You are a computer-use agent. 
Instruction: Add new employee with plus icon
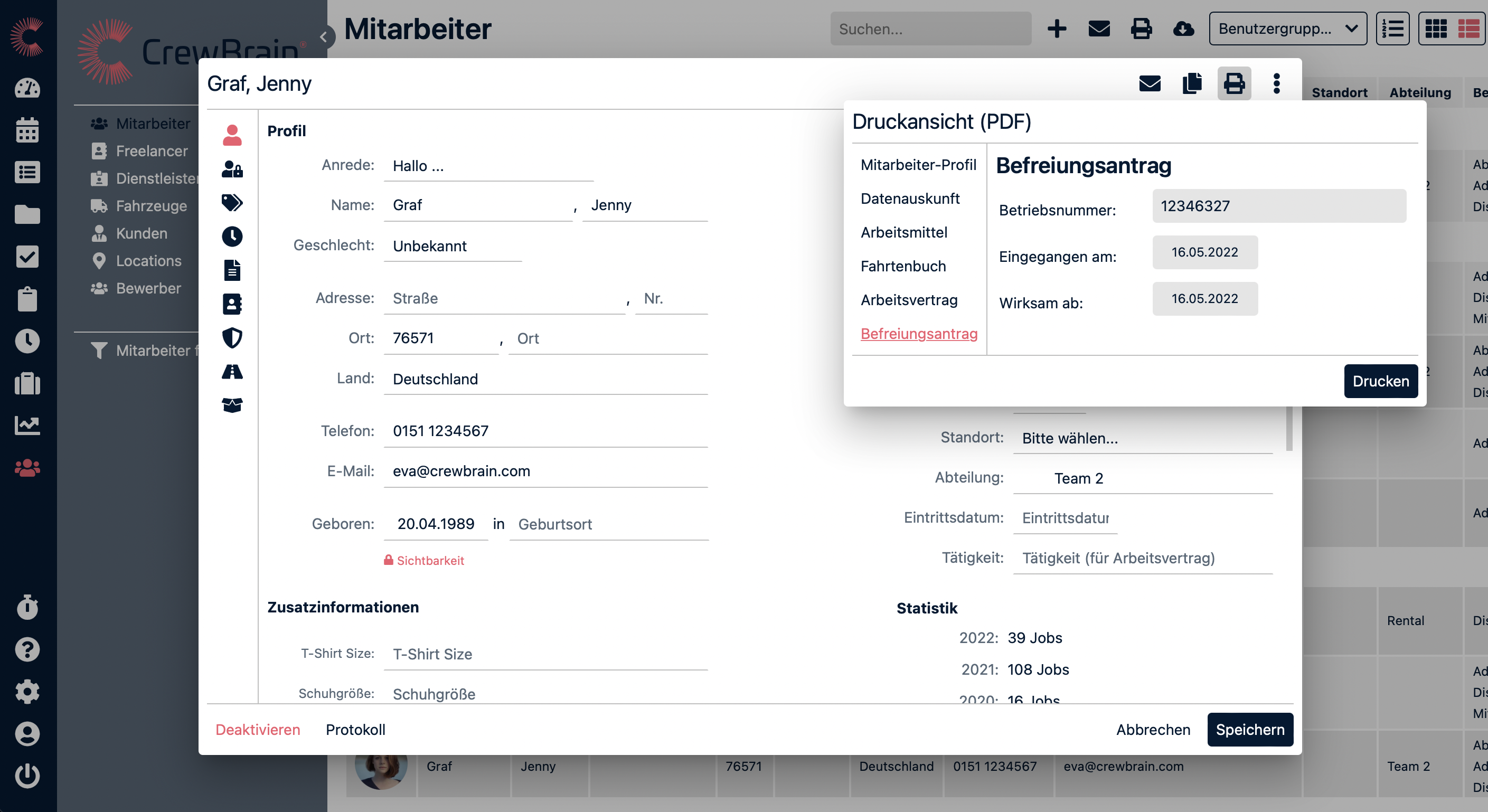(1057, 29)
